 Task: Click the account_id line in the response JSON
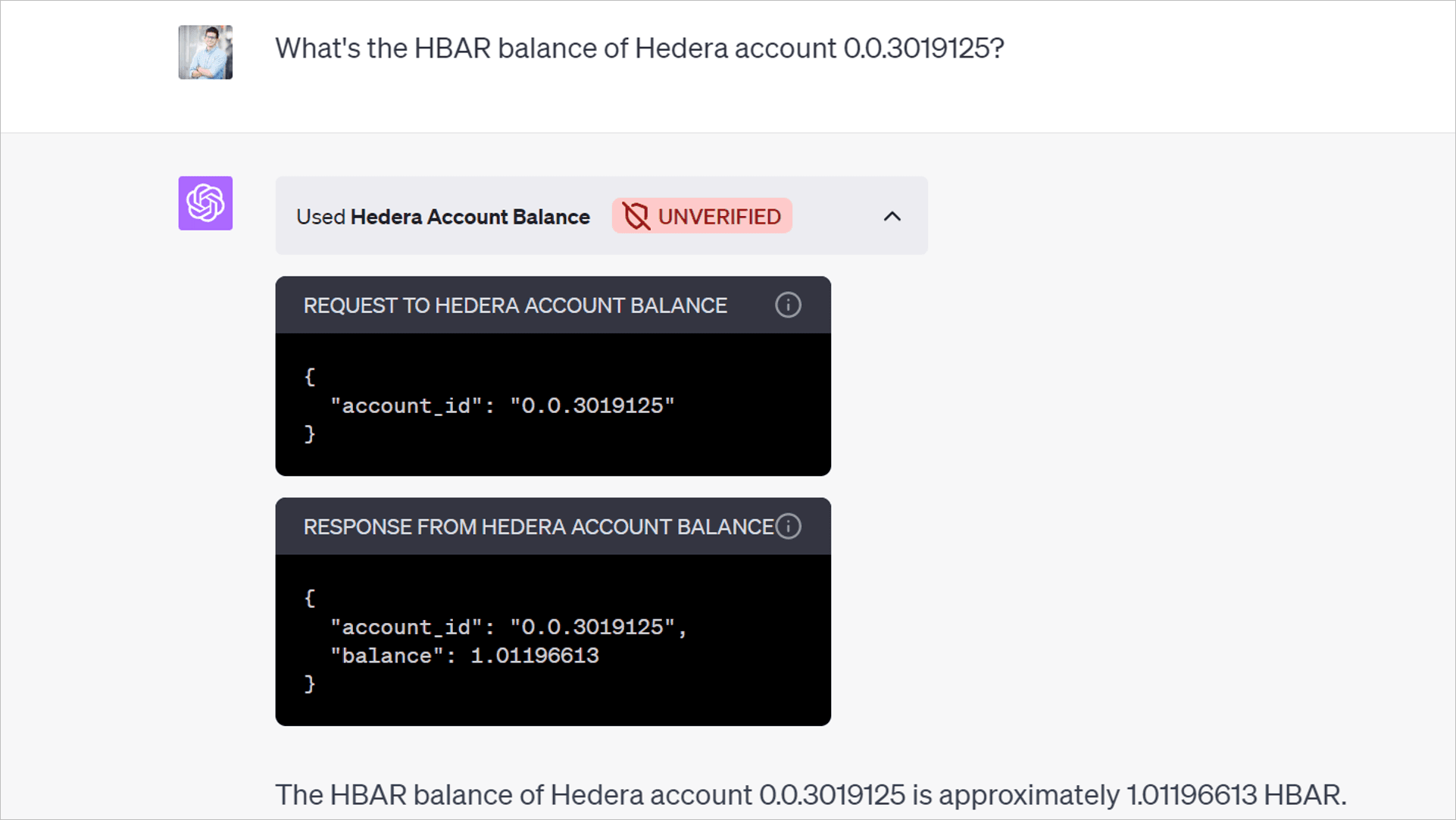click(508, 627)
